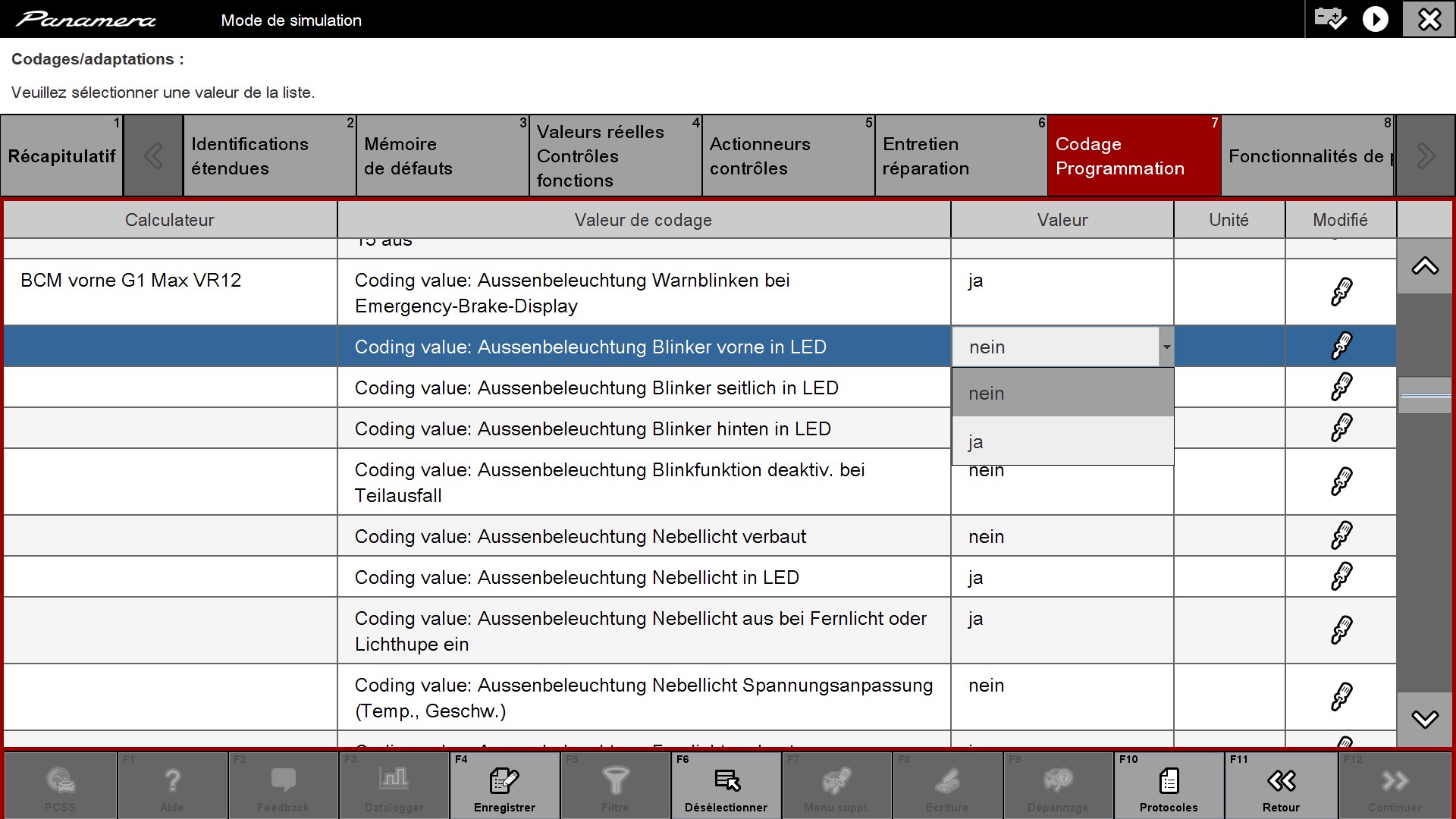The height and width of the screenshot is (819, 1456).
Task: Select the Warnblinken bei Emergency-Brake-Display coding row
Action: [643, 292]
